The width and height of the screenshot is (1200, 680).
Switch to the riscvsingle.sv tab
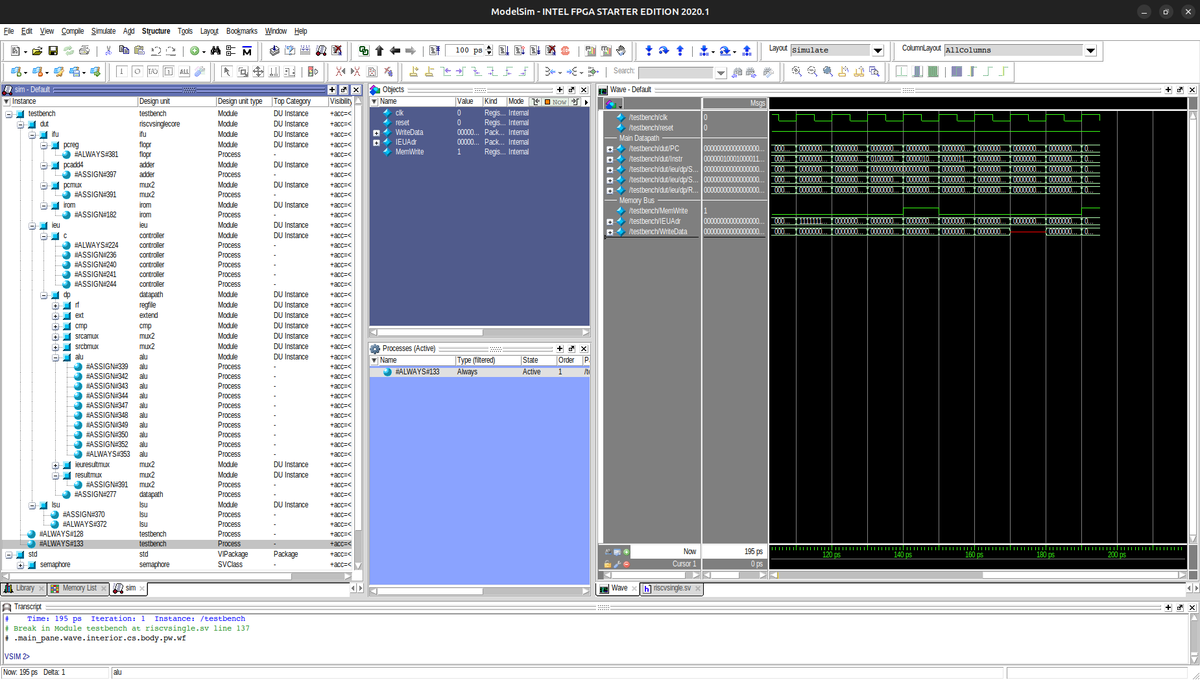(x=673, y=588)
